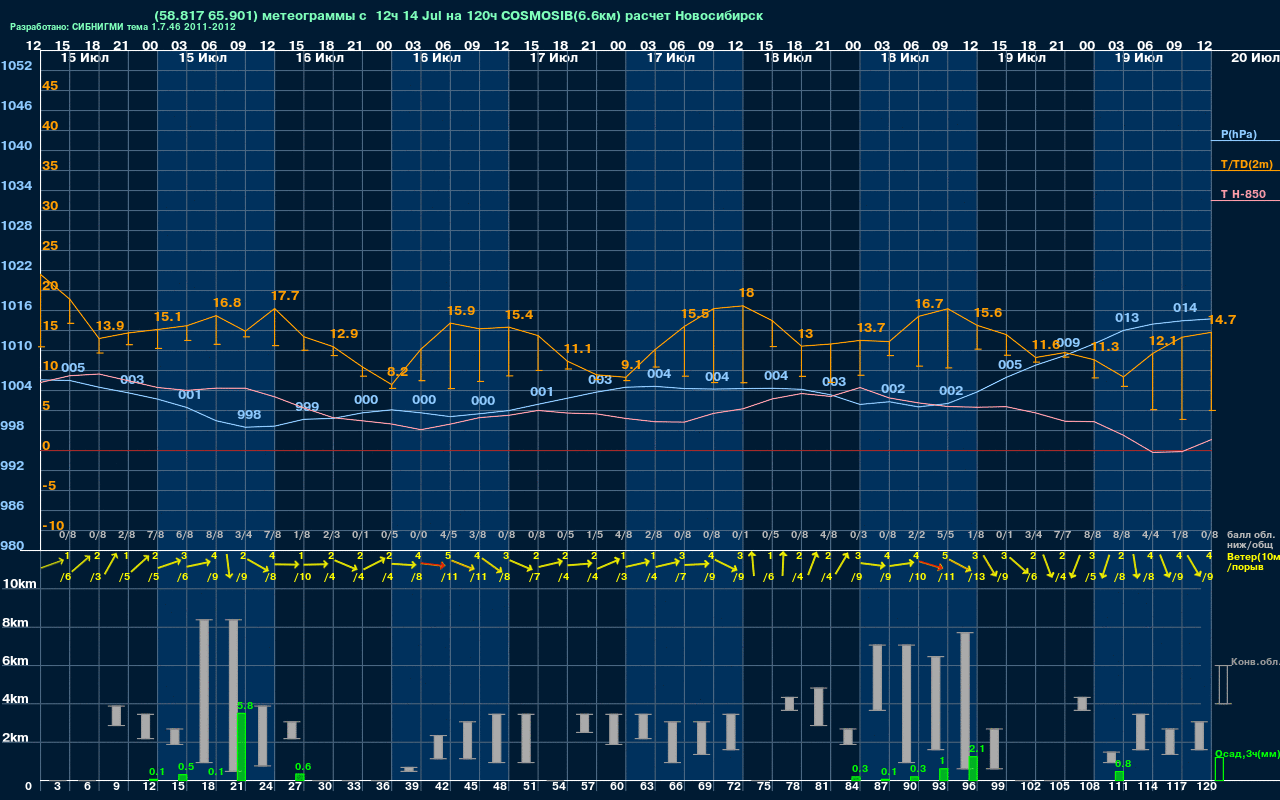This screenshot has height=800, width=1280.
Task: Click the temperature value 12.9
Action: coord(344,334)
